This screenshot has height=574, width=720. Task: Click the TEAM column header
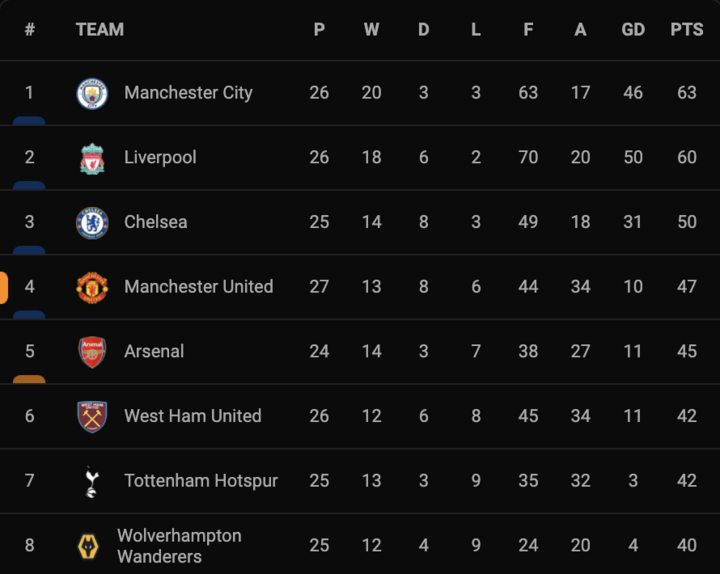(100, 30)
